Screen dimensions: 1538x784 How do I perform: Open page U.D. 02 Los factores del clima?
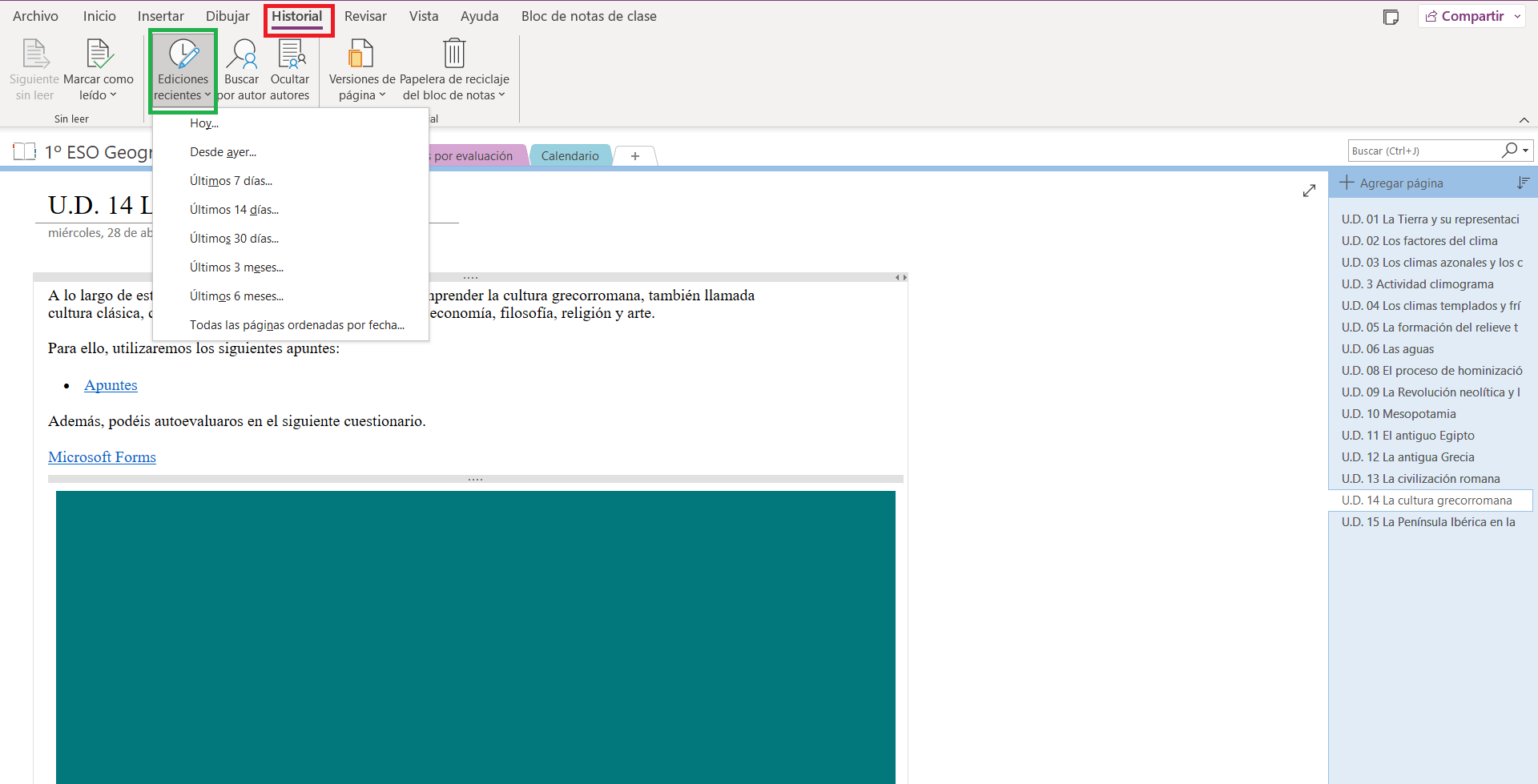click(1431, 241)
